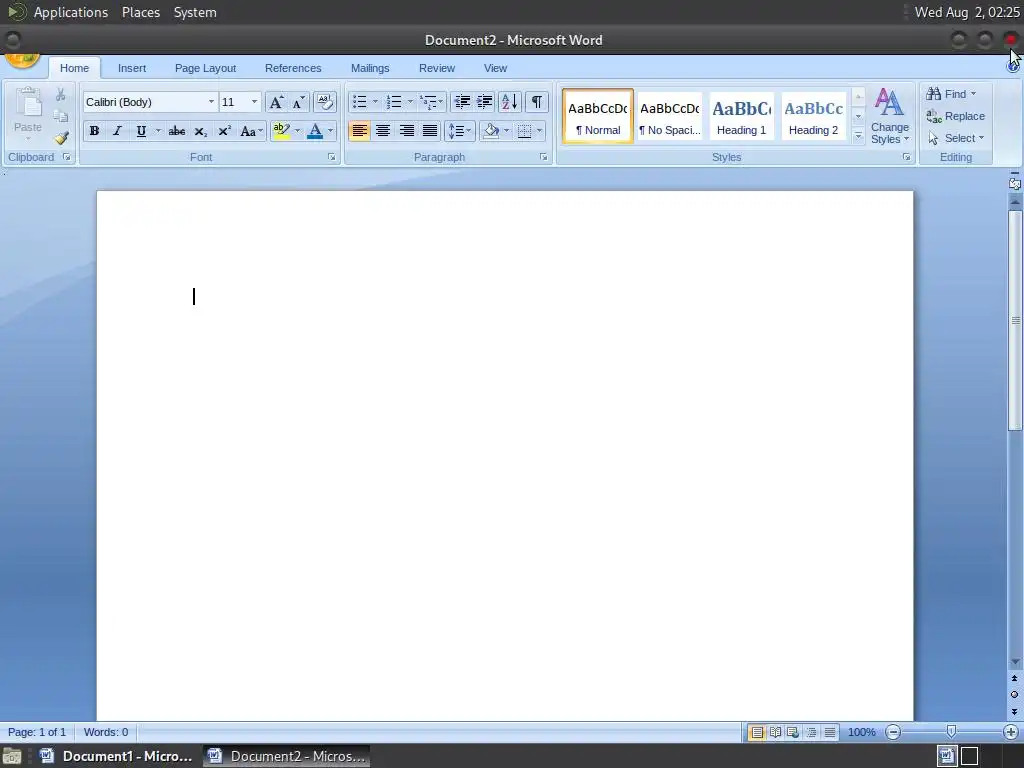Viewport: 1024px width, 768px height.
Task: Toggle underline formatting
Action: click(140, 131)
